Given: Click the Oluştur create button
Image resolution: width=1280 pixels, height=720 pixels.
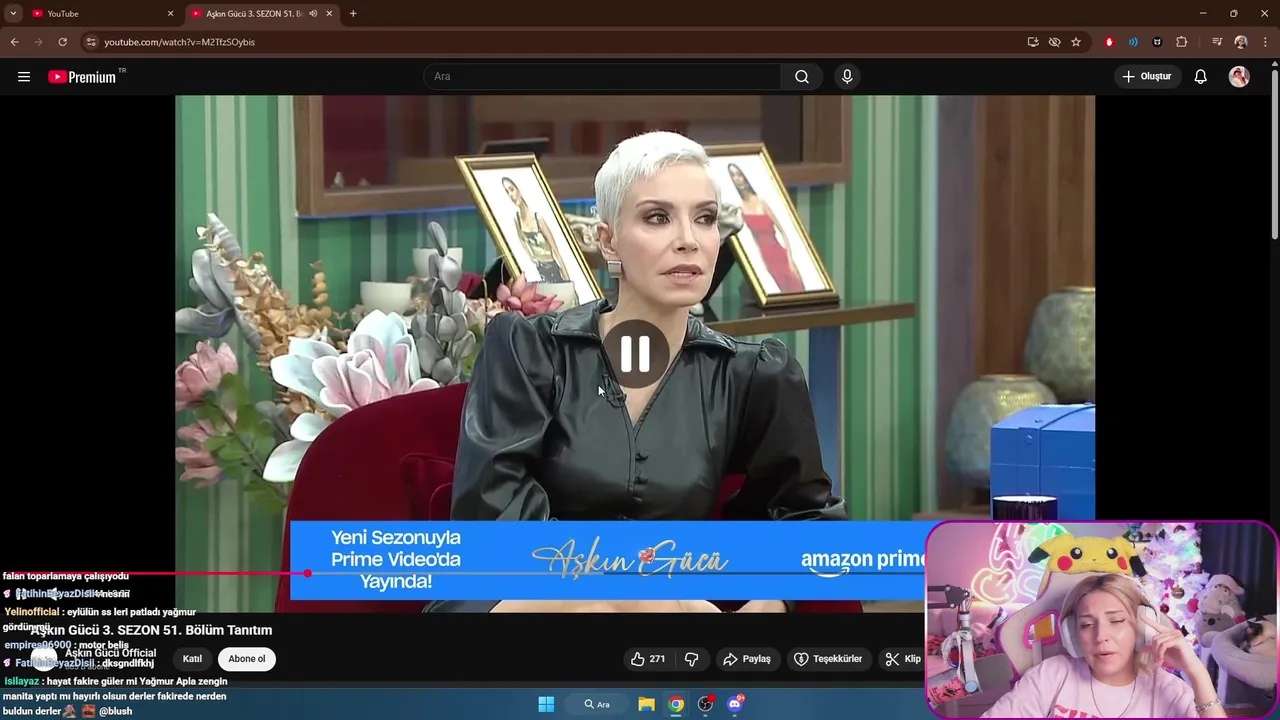Looking at the screenshot, I should tap(1147, 77).
